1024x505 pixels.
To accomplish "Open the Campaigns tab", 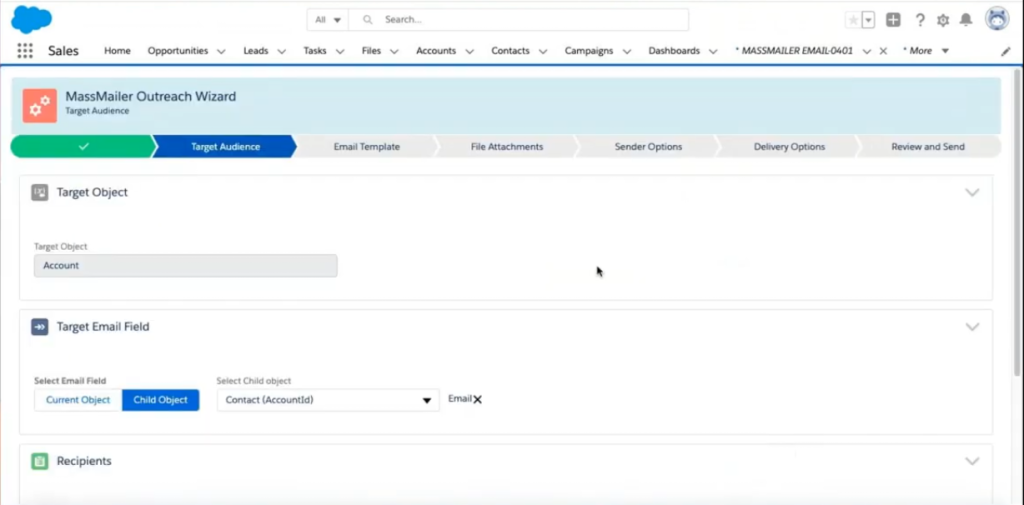I will tap(589, 50).
